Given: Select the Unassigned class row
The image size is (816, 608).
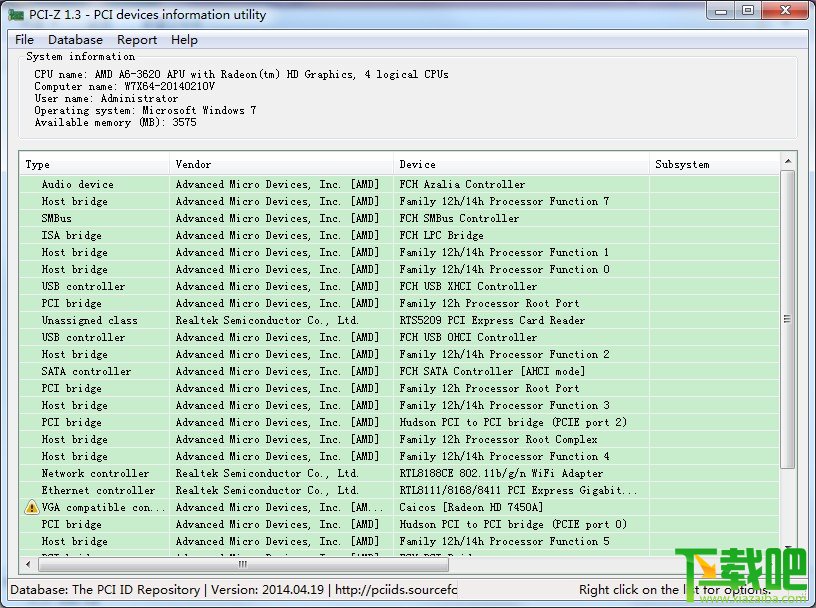Looking at the screenshot, I should tap(399, 320).
